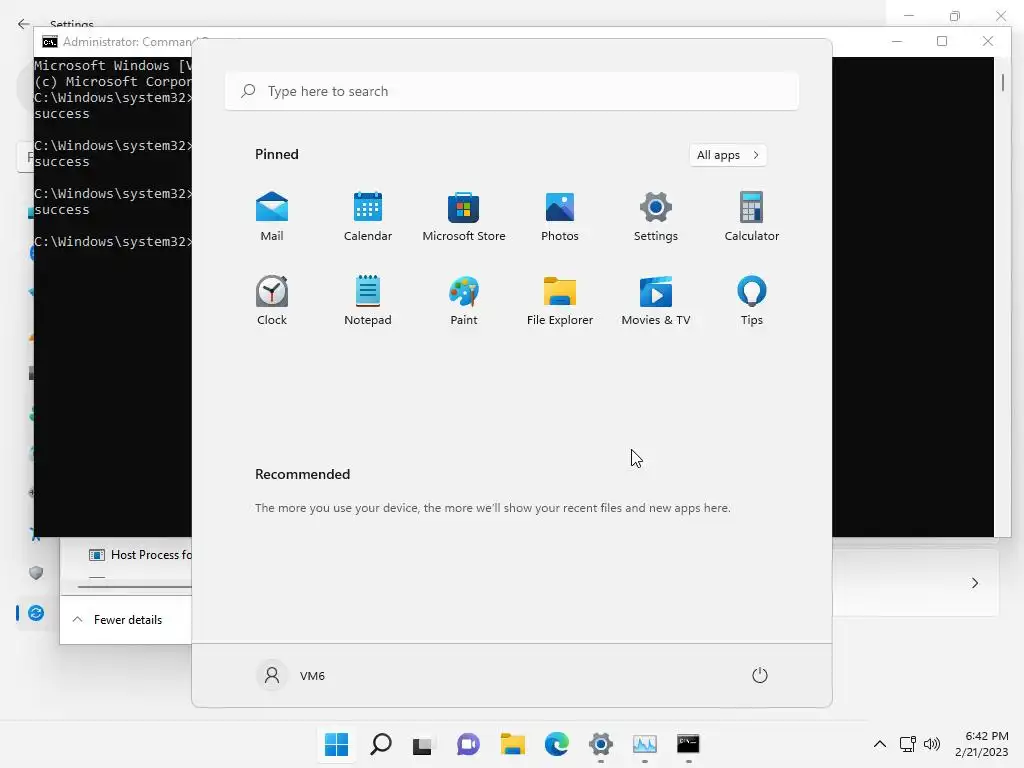Image resolution: width=1024 pixels, height=768 pixels.
Task: Open File Explorer from Pinned apps
Action: pyautogui.click(x=560, y=301)
